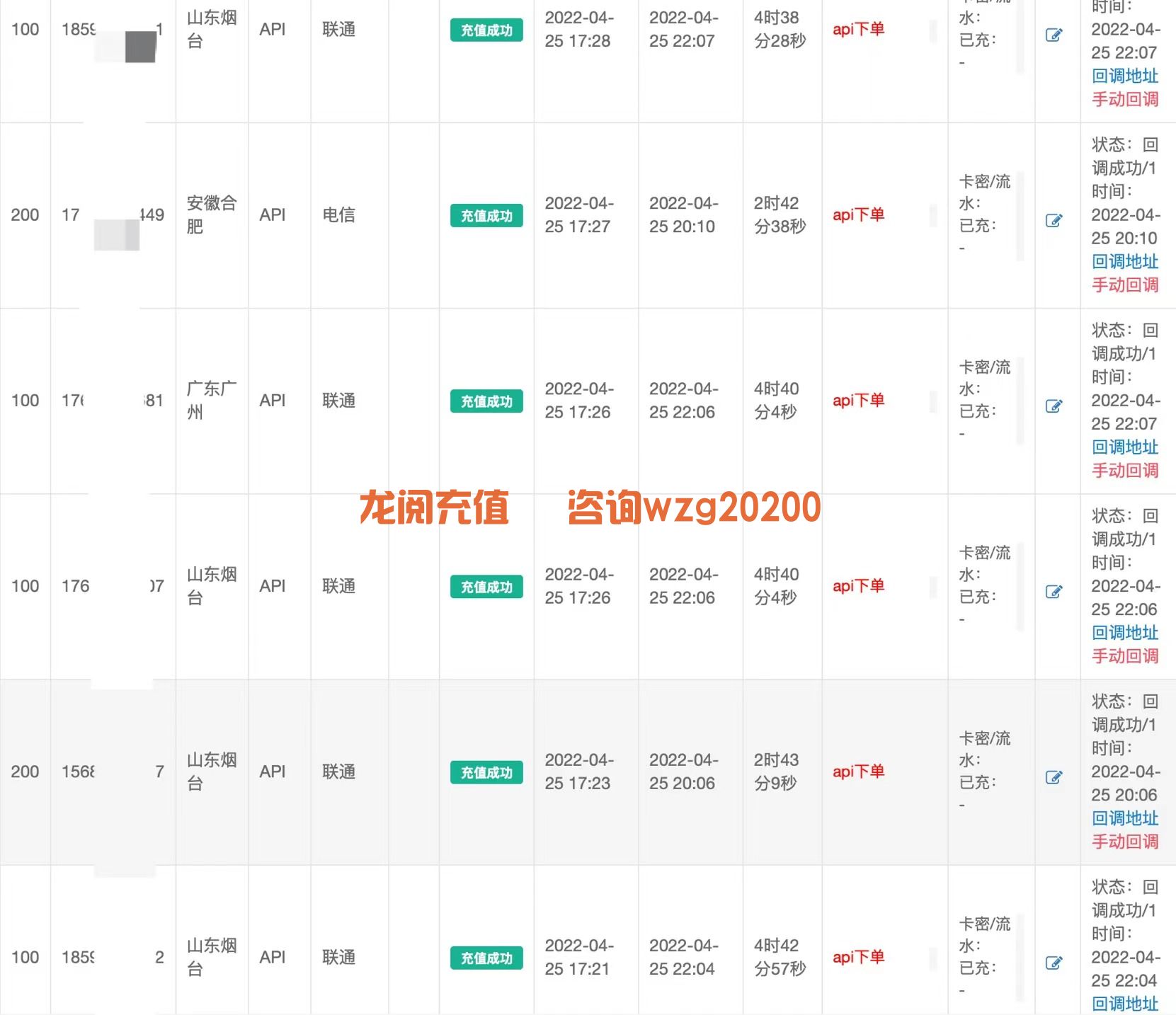Click the order time 2022-04-25 17:27
Viewport: 1176px width, 1015px height.
click(x=579, y=214)
